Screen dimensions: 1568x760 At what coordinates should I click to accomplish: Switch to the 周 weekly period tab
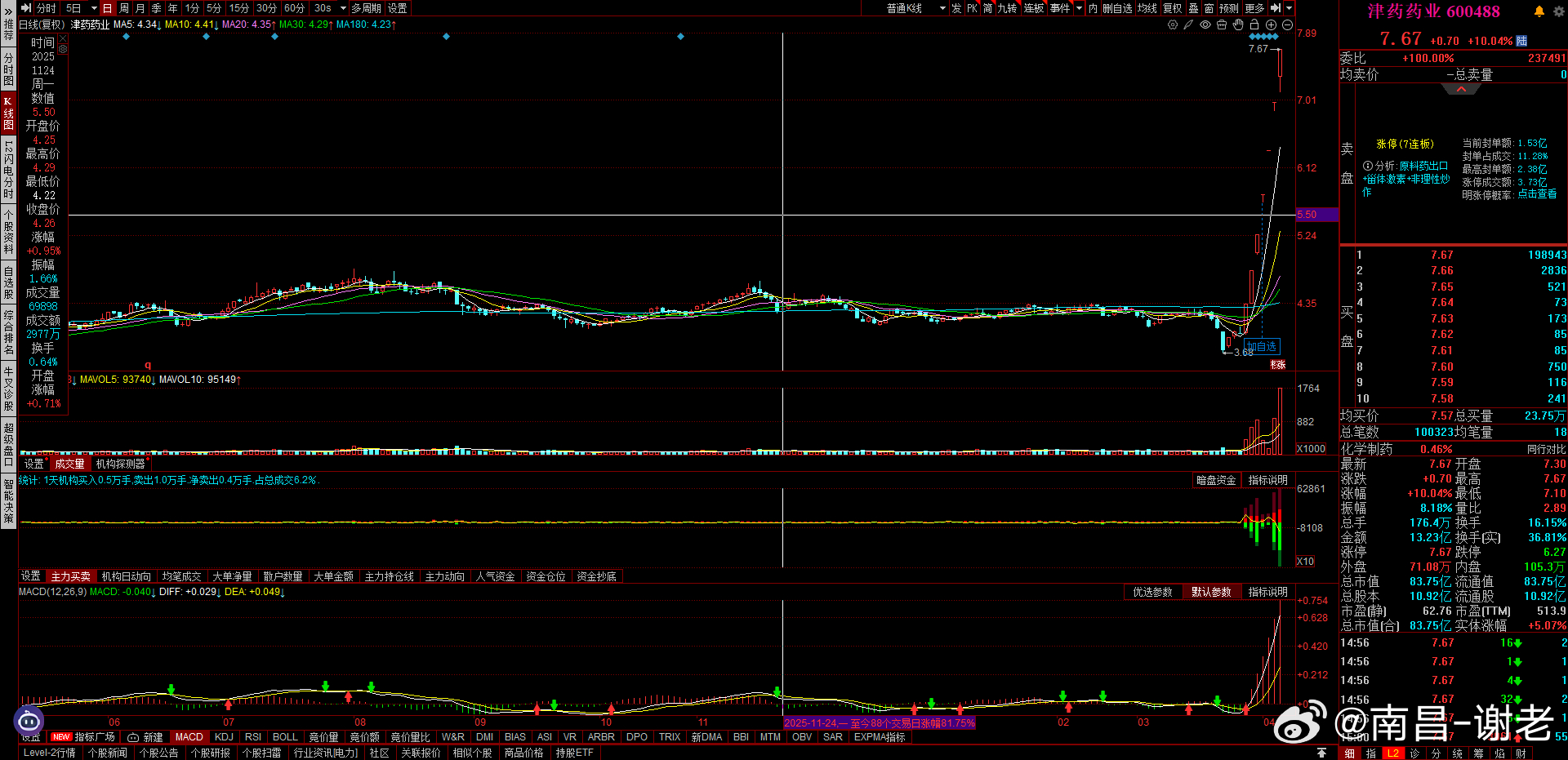click(124, 8)
